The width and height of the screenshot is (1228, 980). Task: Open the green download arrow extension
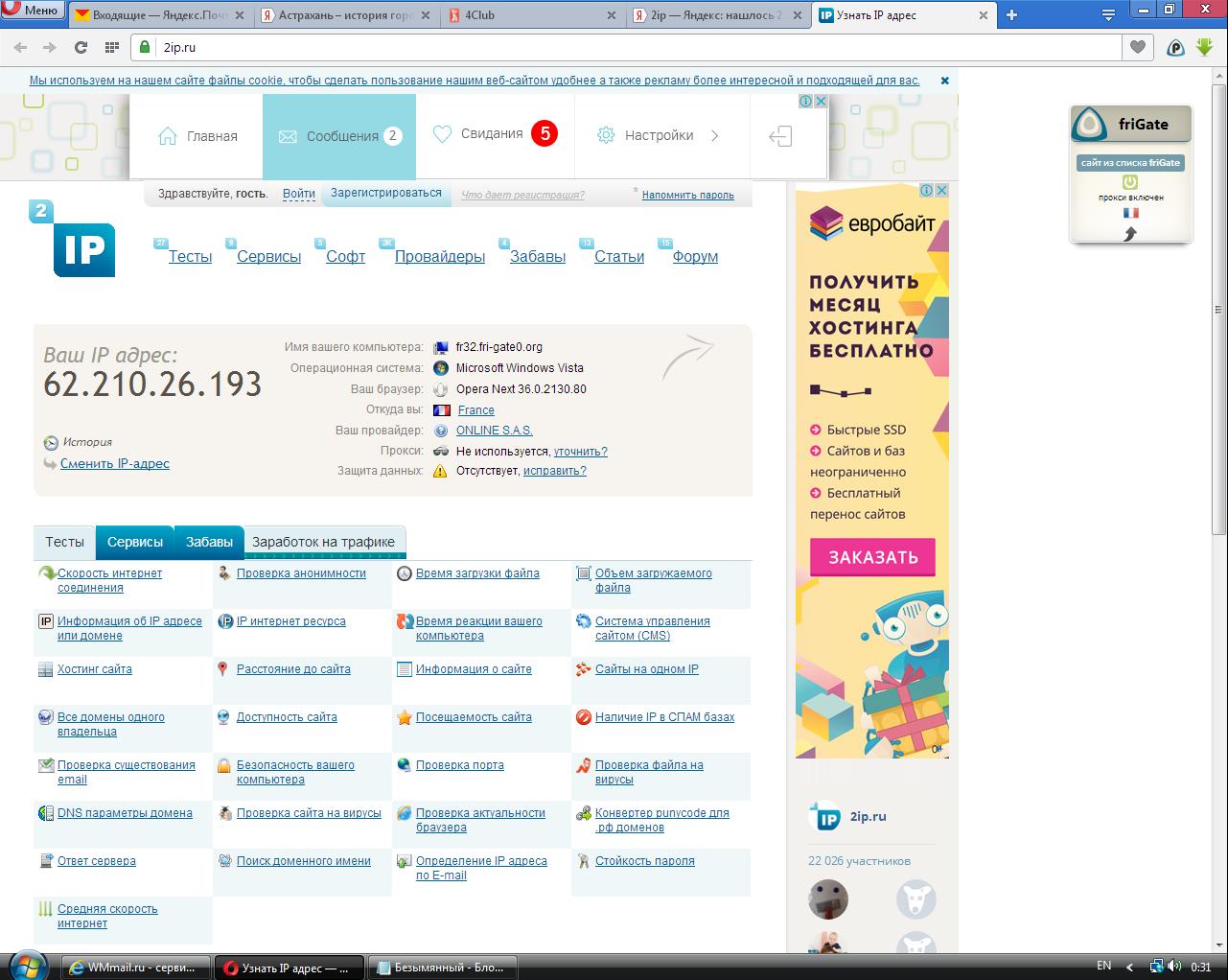pyautogui.click(x=1205, y=46)
